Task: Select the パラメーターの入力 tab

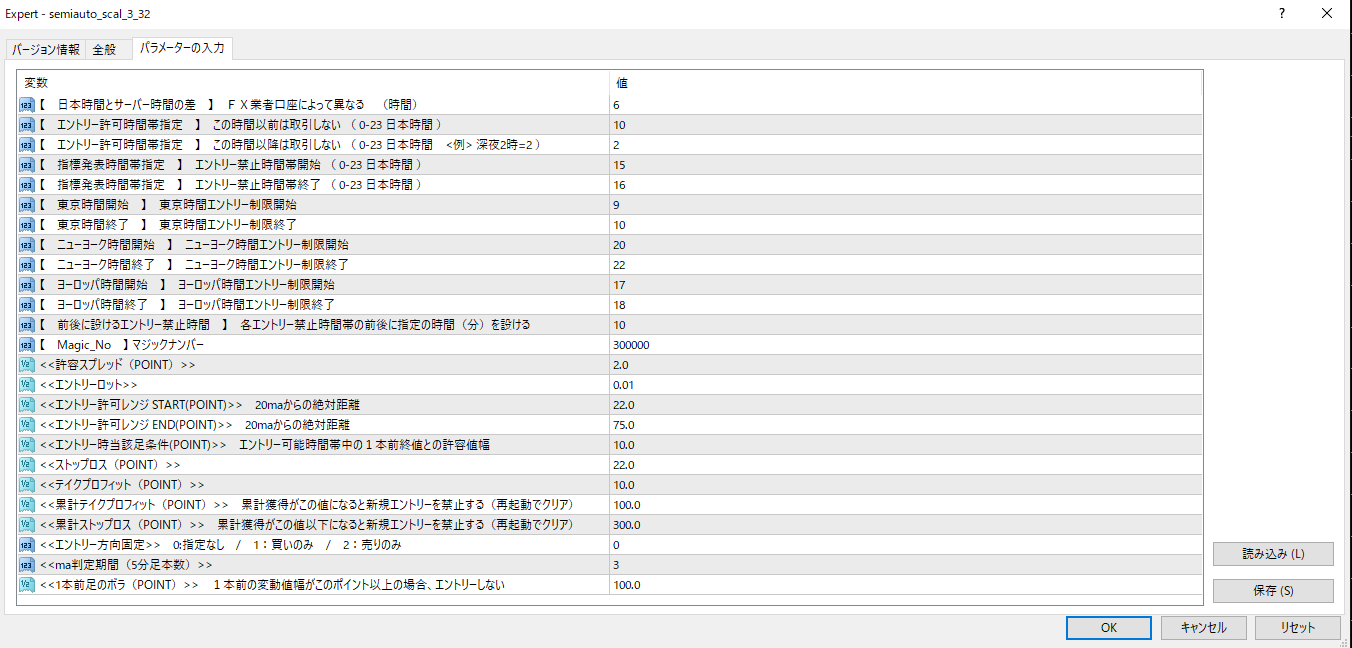Action: [182, 48]
